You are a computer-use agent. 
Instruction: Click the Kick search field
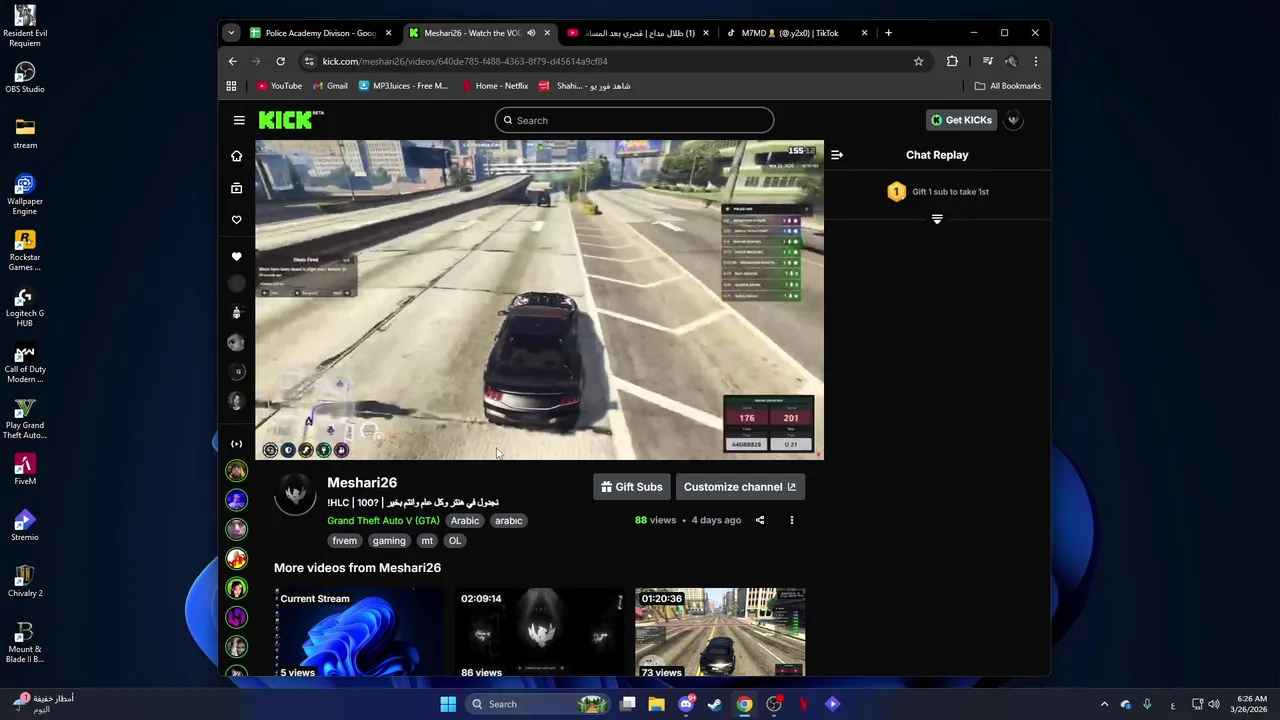634,120
